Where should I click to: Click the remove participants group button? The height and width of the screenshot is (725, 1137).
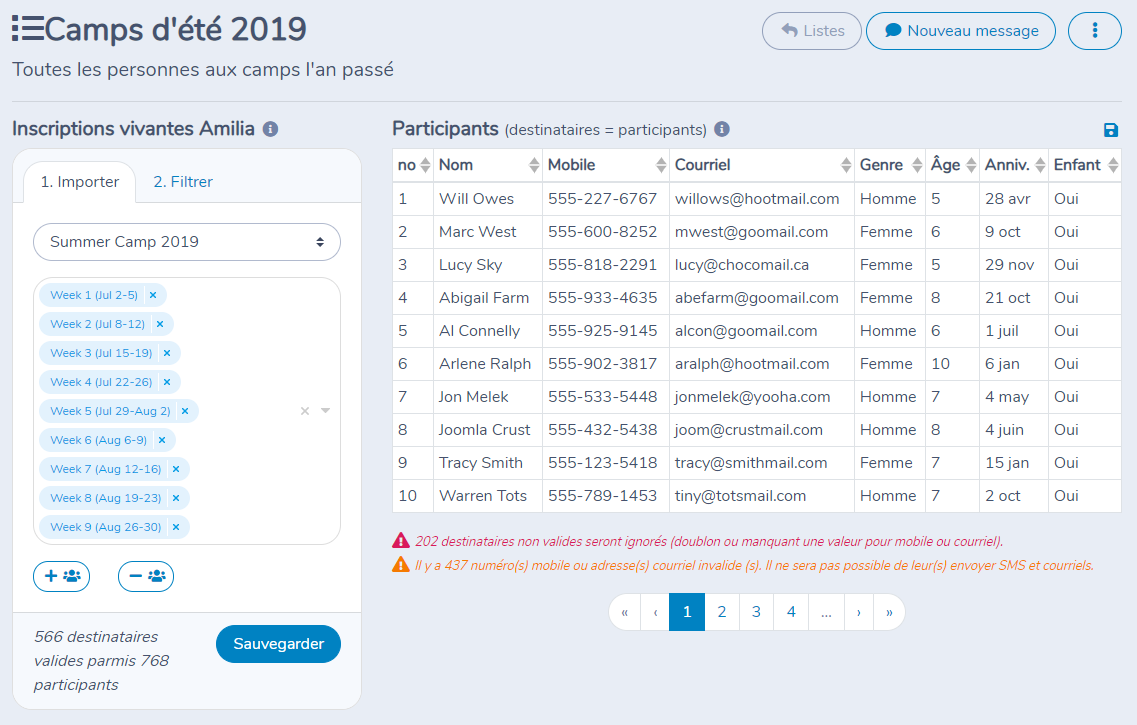[146, 576]
